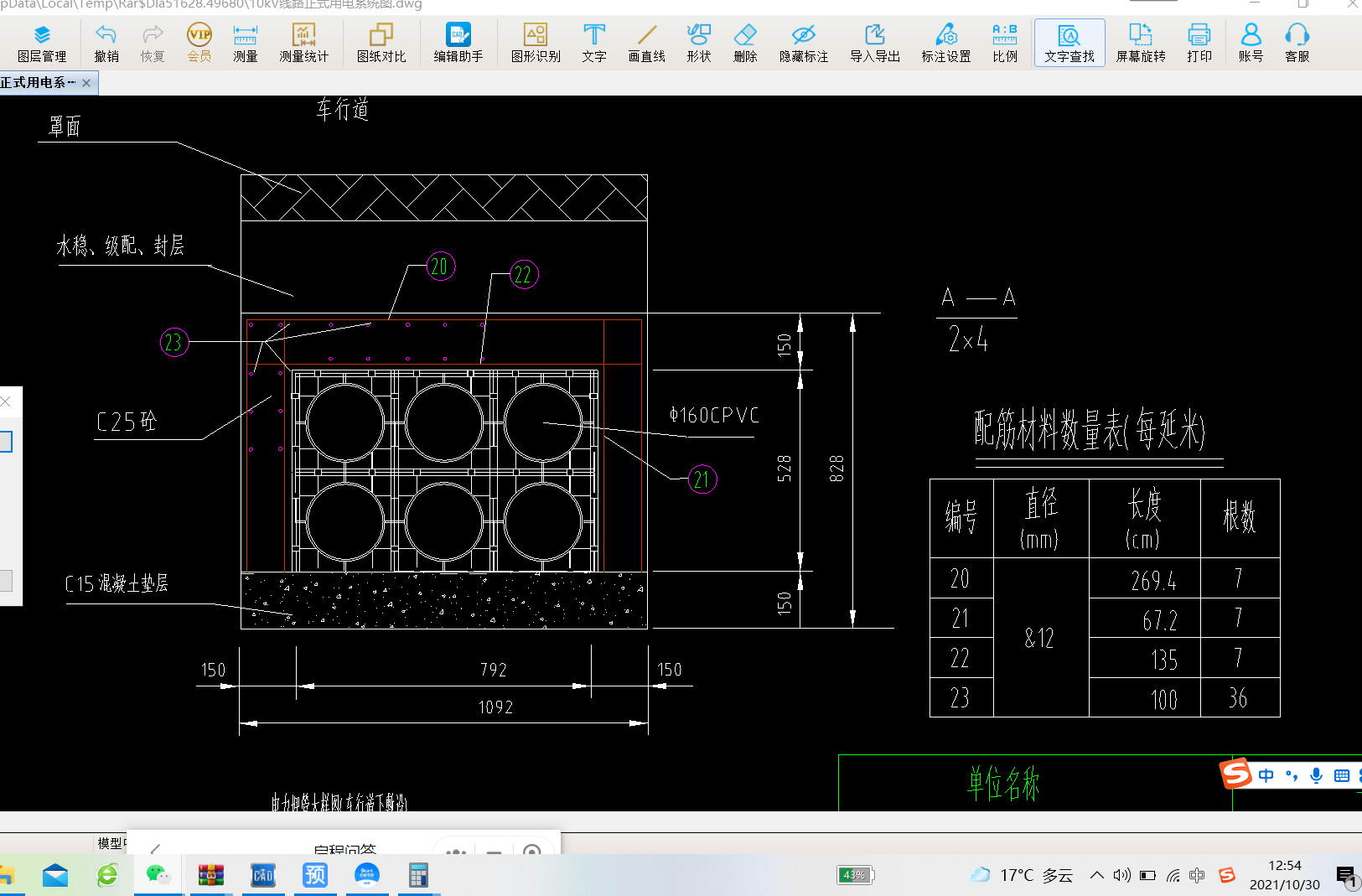The height and width of the screenshot is (896, 1362).
Task: Select the 画直线 draw line tool
Action: [x=647, y=43]
